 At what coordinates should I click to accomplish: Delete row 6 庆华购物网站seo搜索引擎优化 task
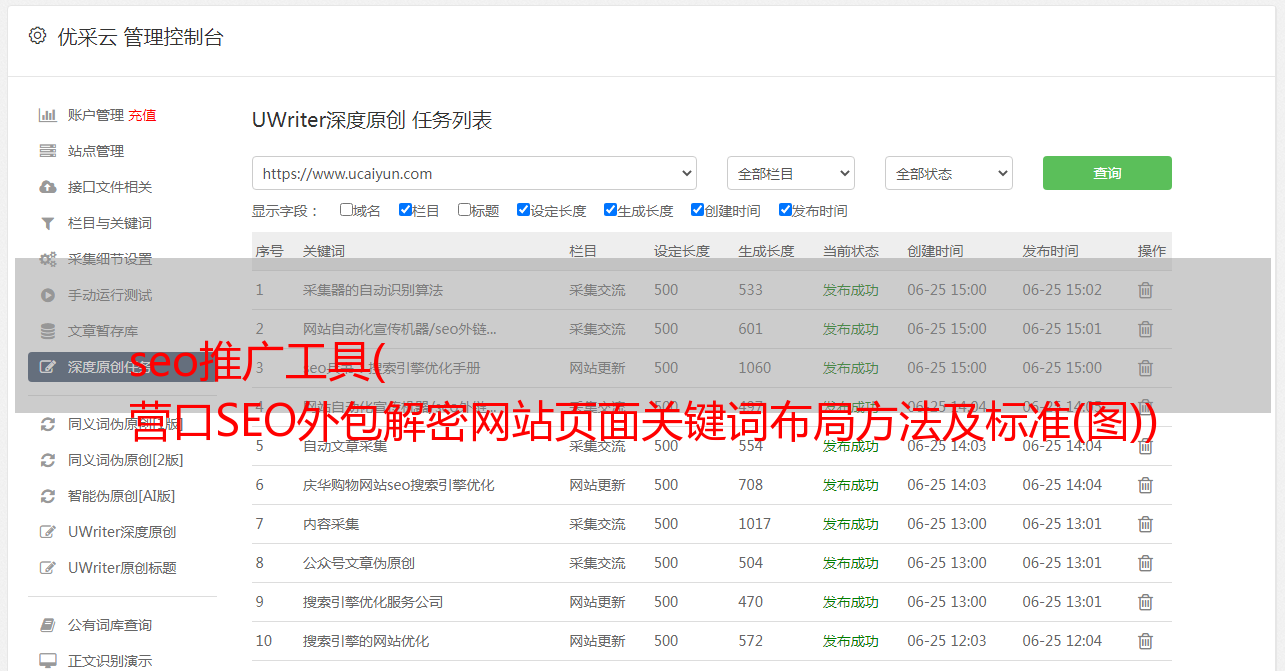point(1145,485)
